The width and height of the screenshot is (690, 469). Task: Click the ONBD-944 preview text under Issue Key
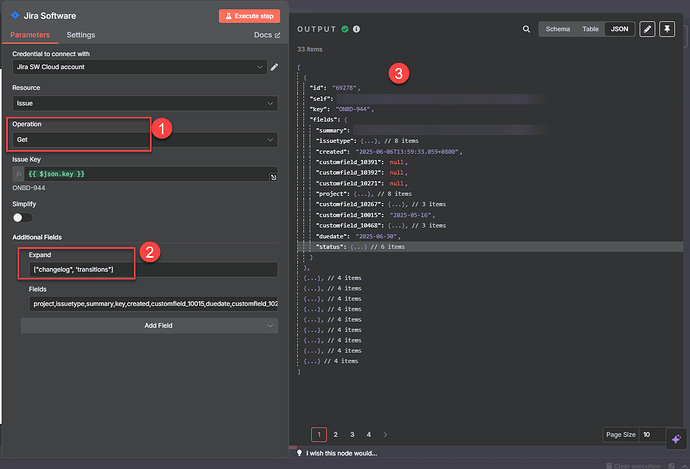(29, 188)
